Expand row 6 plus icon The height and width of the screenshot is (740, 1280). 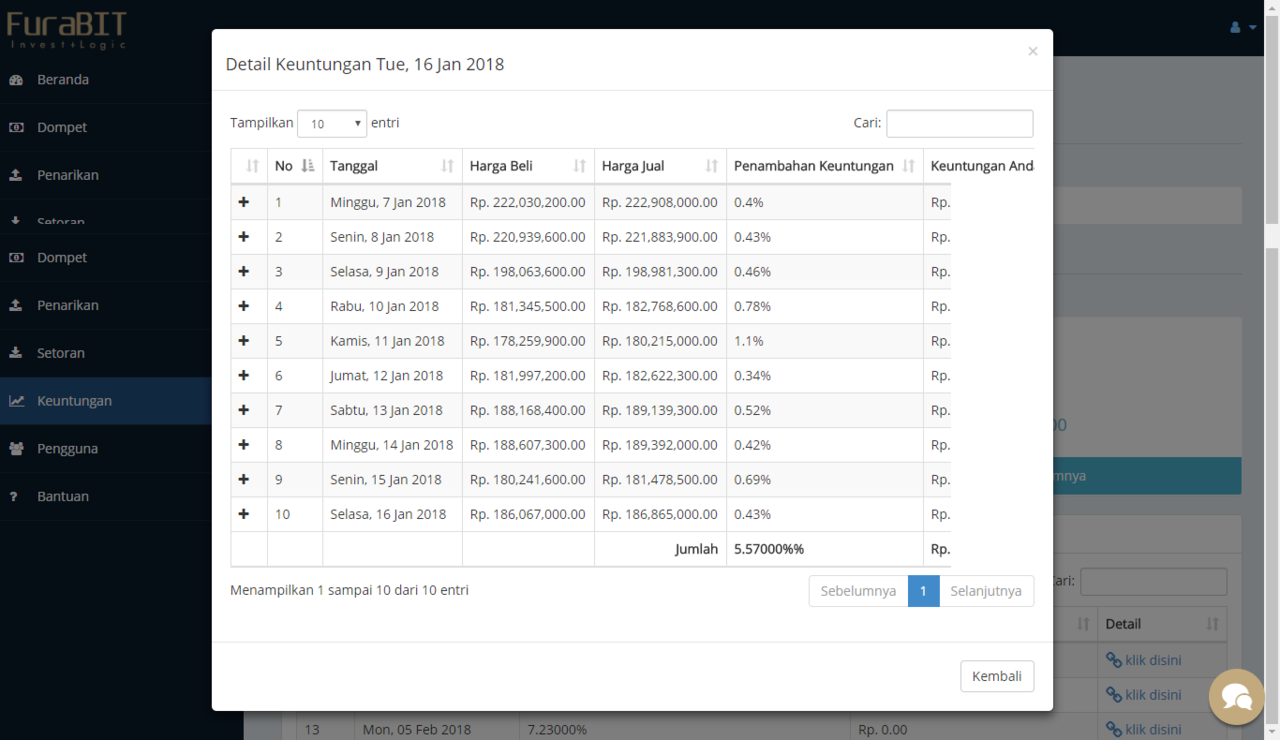[244, 375]
